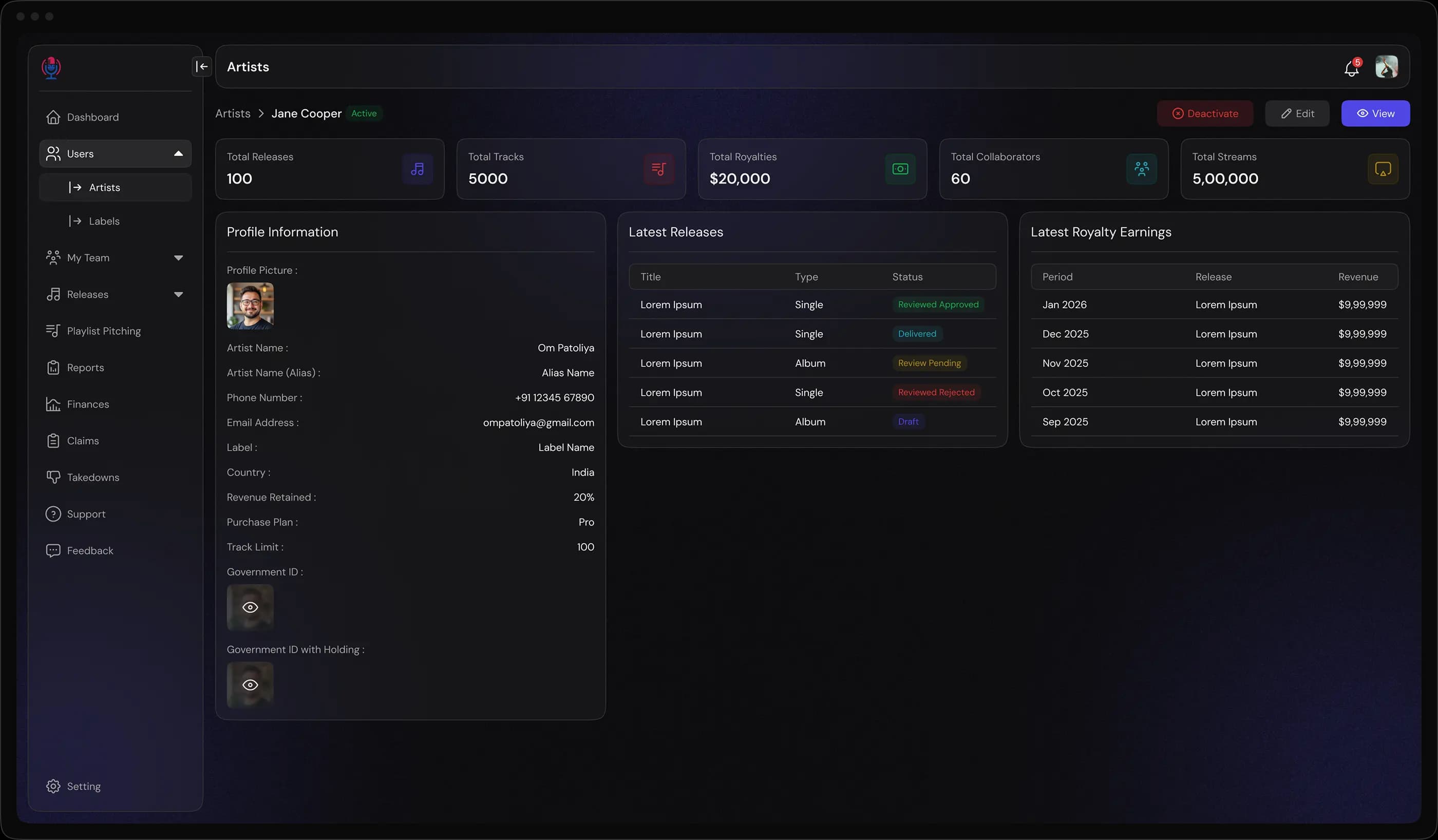Click the Review Pending status badge

(x=929, y=363)
